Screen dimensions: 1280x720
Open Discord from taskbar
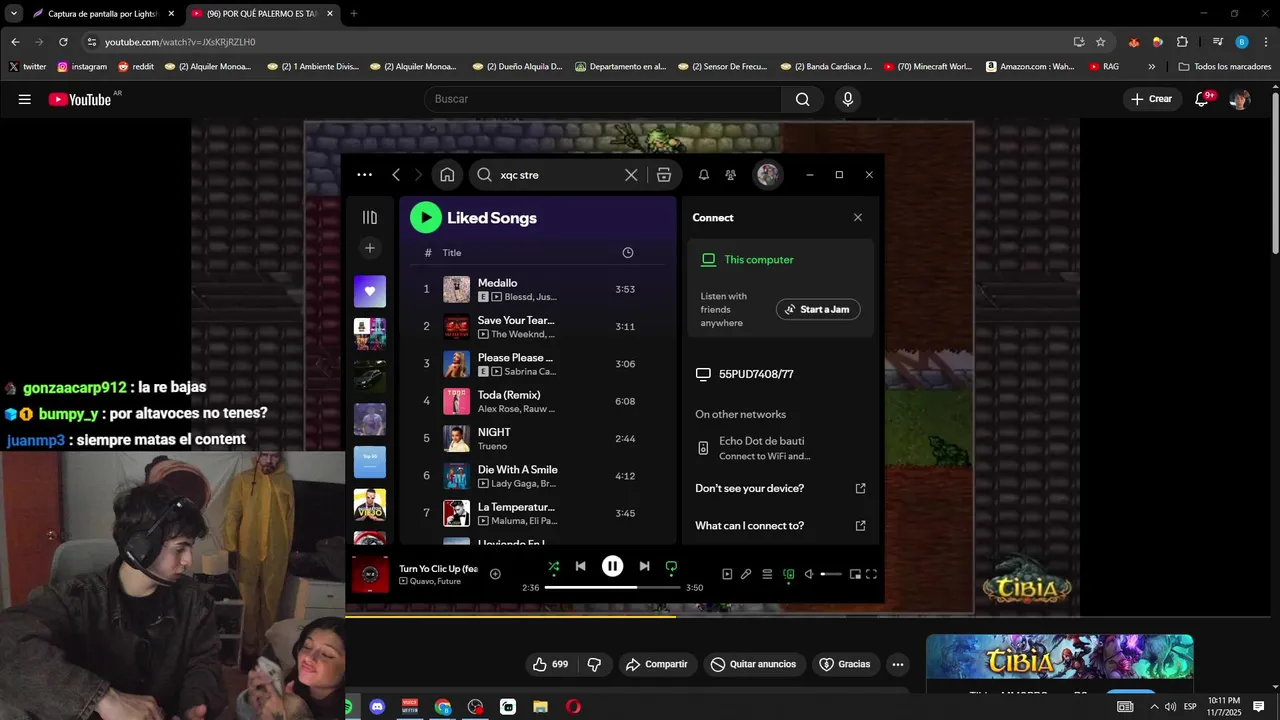[x=377, y=707]
